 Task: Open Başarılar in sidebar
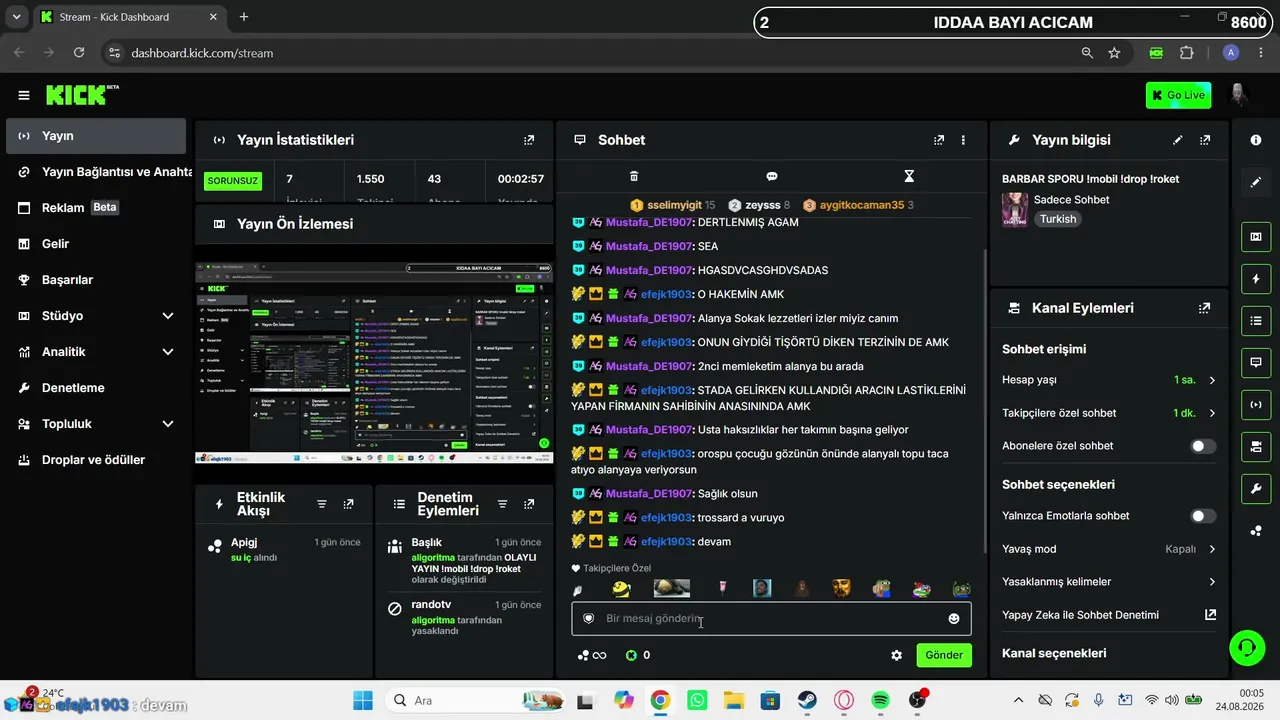[96, 280]
